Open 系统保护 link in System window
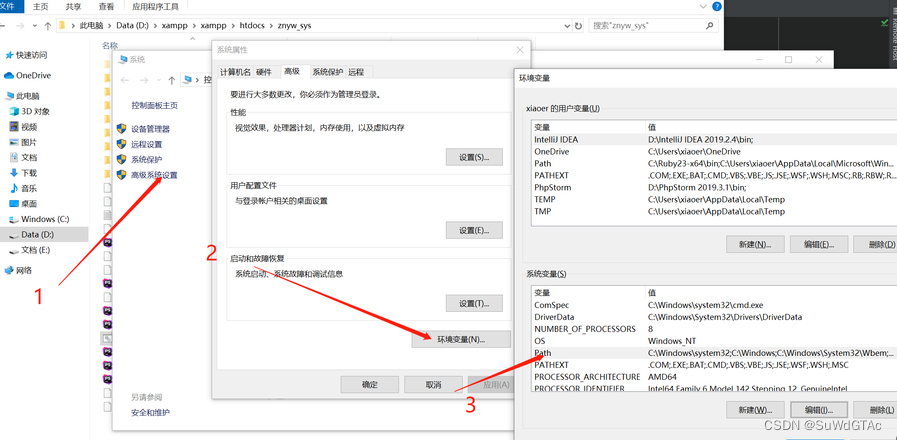The image size is (897, 440). pyautogui.click(x=146, y=160)
